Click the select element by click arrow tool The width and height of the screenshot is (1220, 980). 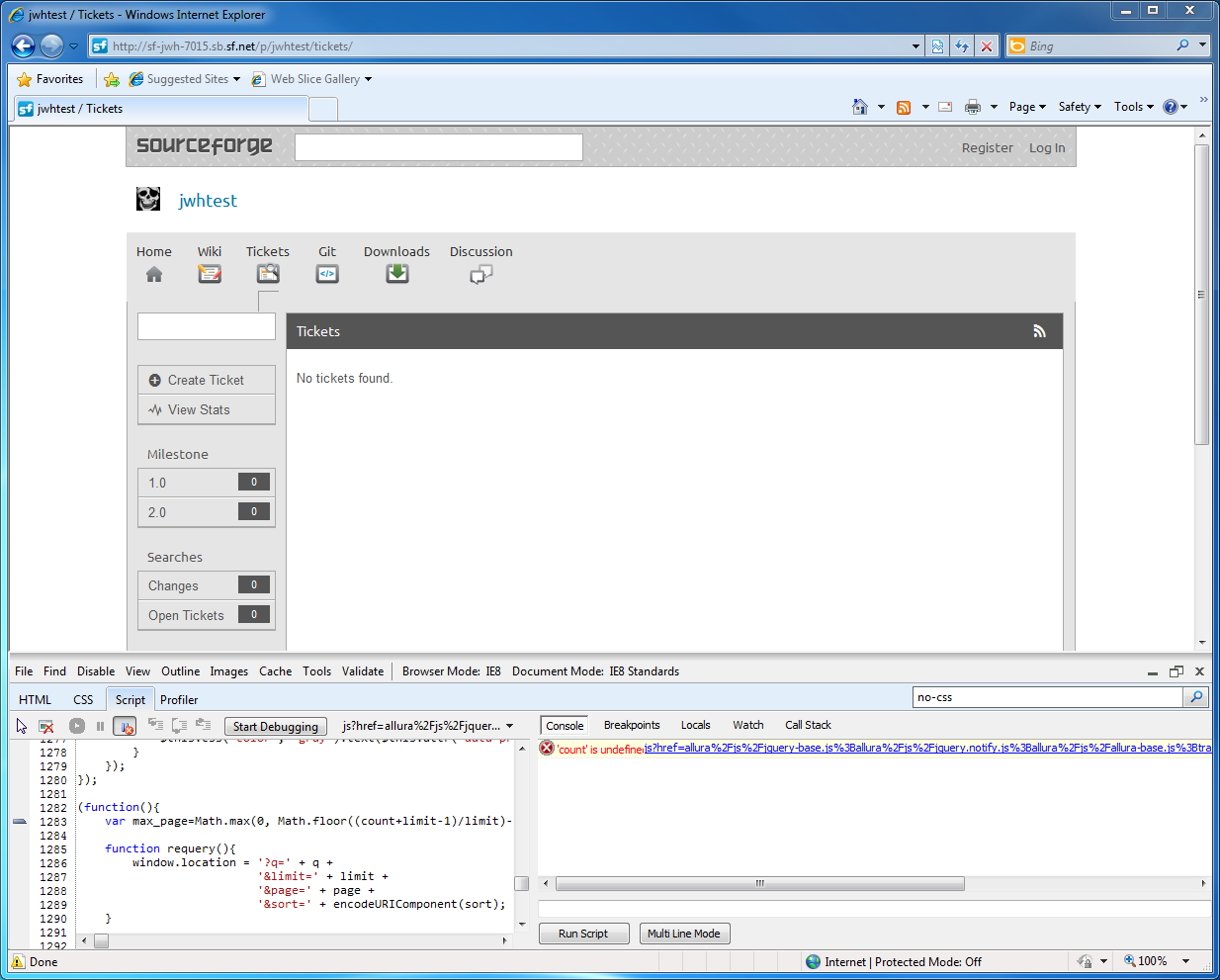coord(22,726)
